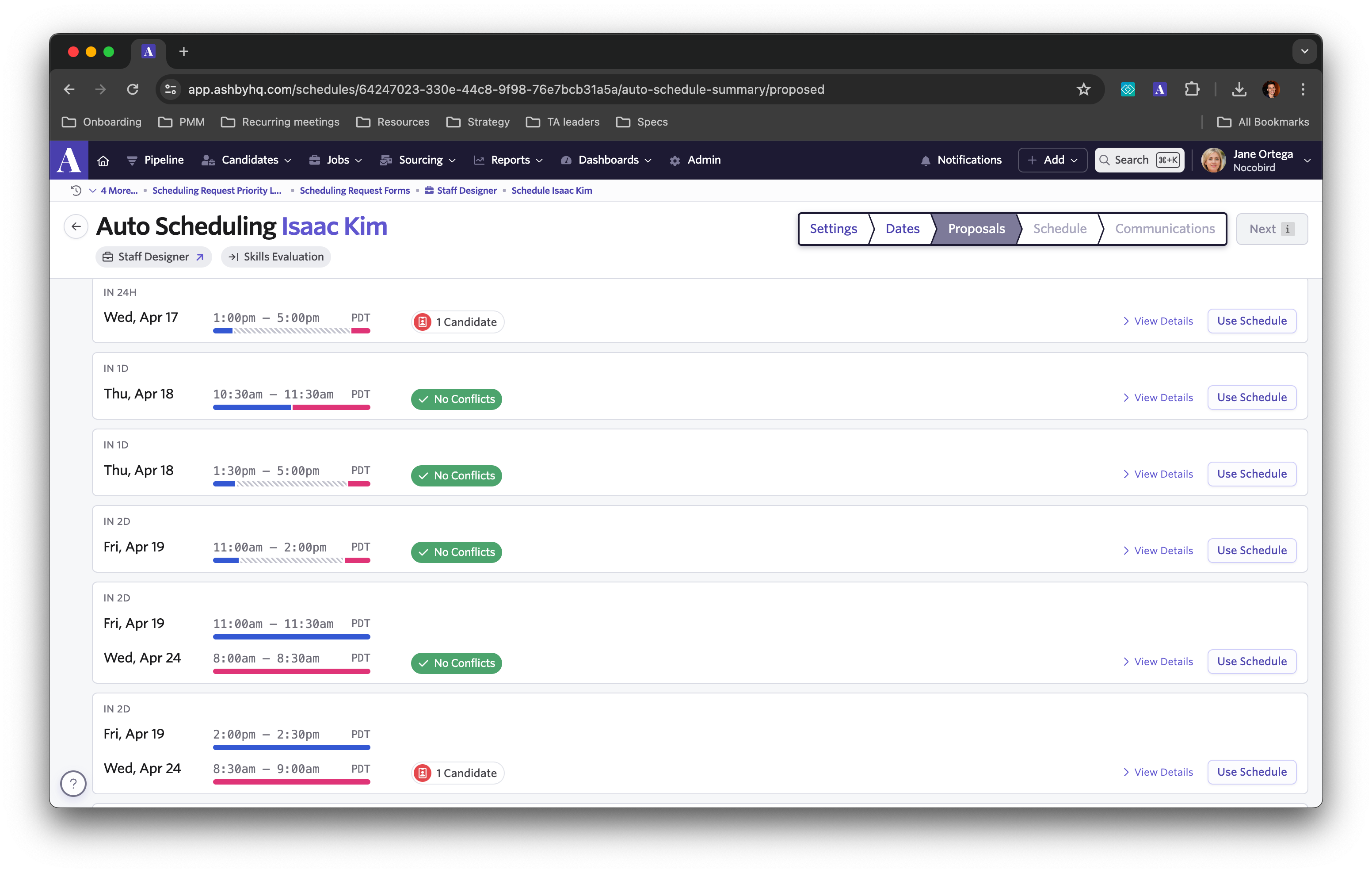This screenshot has width=1372, height=873.
Task: Click the back arrow beside Auto Scheduling title
Action: click(x=76, y=226)
